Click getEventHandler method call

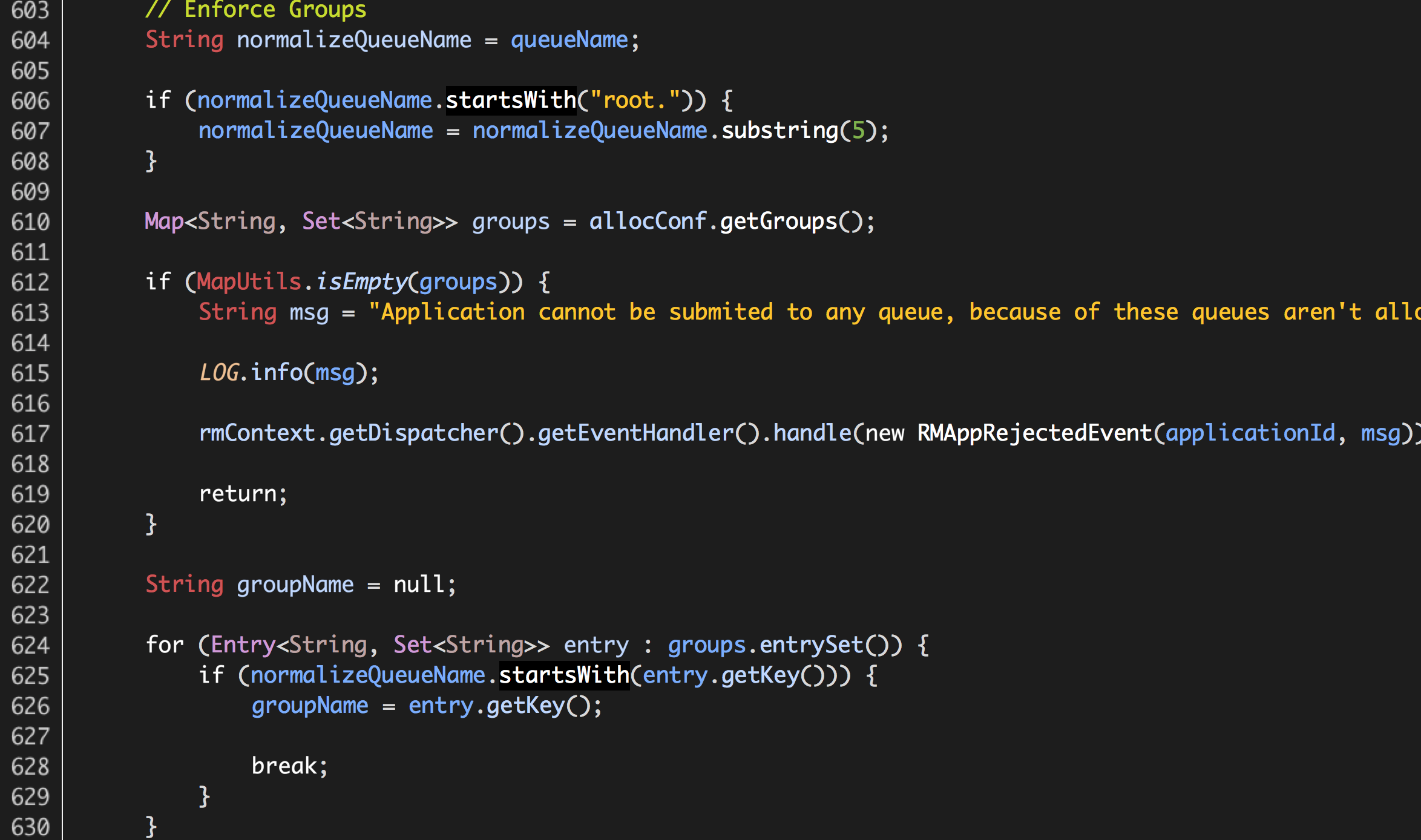click(x=635, y=433)
